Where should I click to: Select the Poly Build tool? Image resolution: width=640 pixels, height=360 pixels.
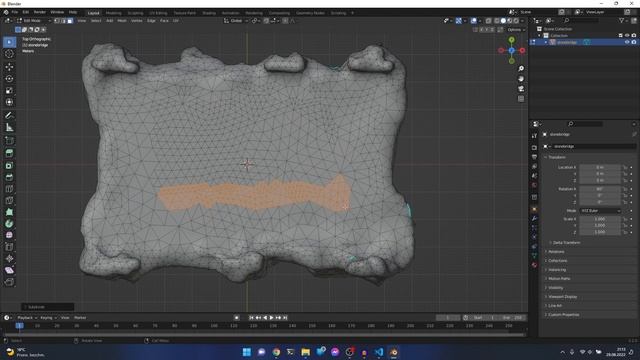pos(9,212)
